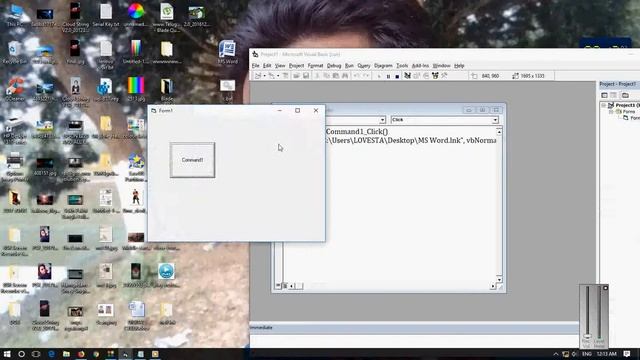Open the Tools menu
The width and height of the screenshot is (640, 360).
pyautogui.click(x=402, y=66)
